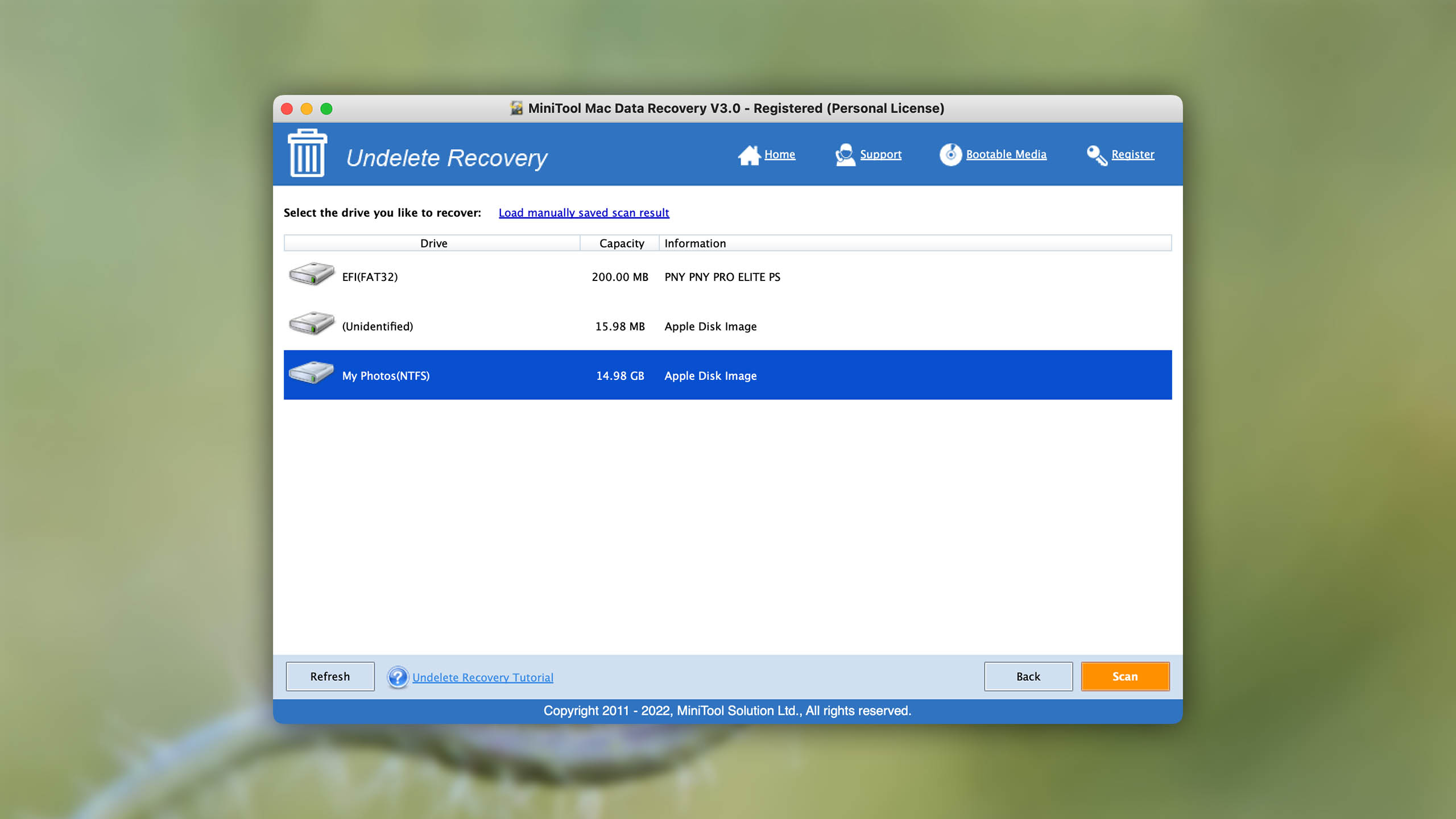The width and height of the screenshot is (1456, 819).
Task: Start the scan with the Scan button
Action: pyautogui.click(x=1125, y=676)
